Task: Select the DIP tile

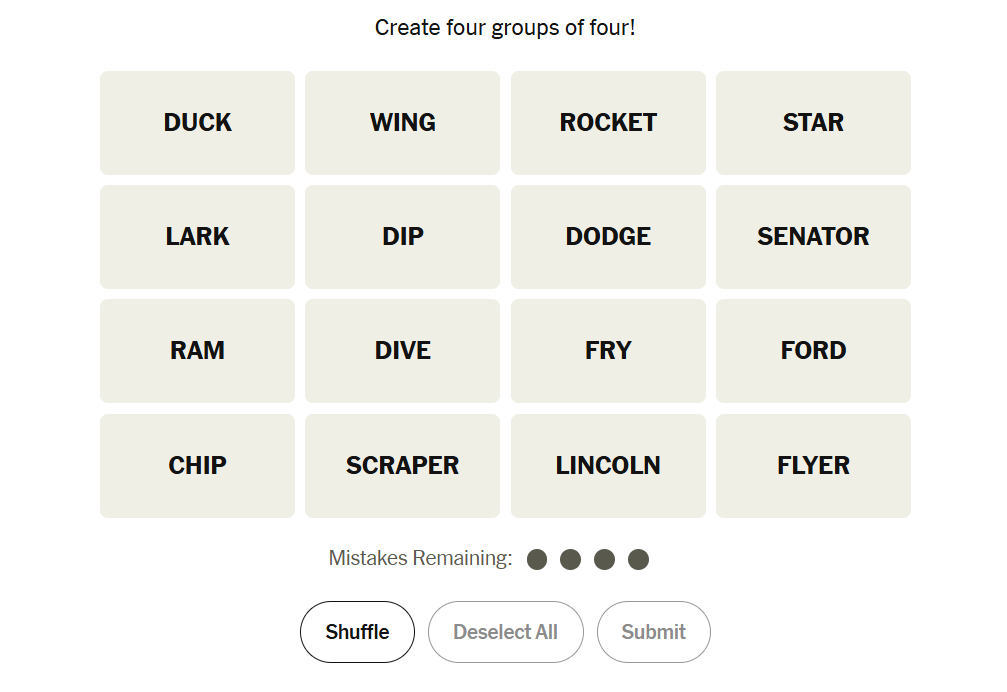Action: pyautogui.click(x=402, y=237)
